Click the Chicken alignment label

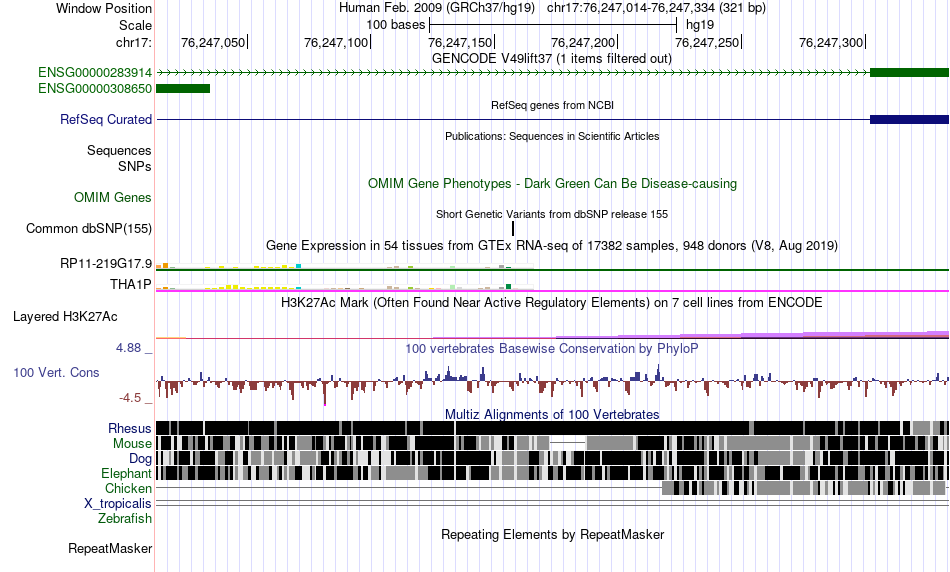(x=128, y=488)
